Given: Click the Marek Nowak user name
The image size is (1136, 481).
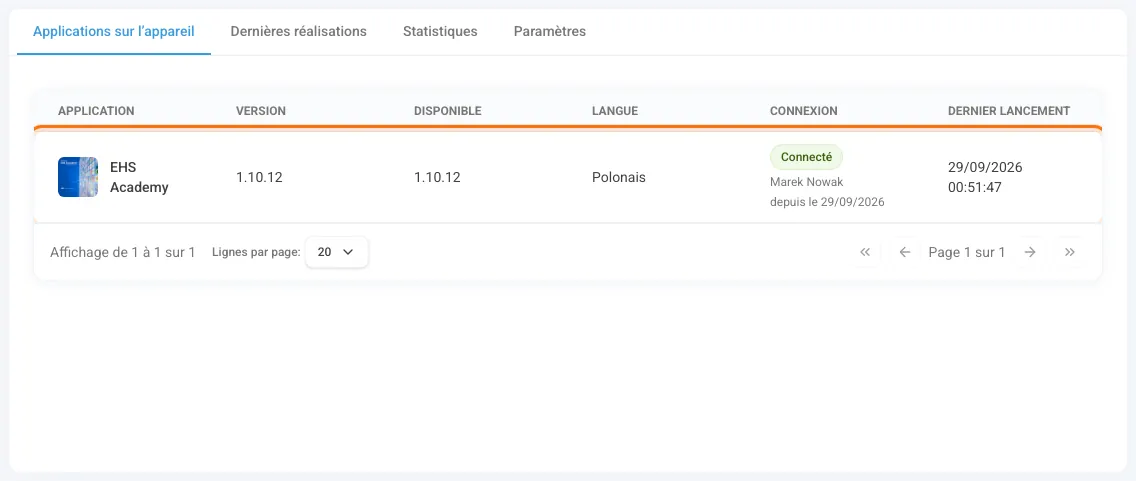Looking at the screenshot, I should tap(806, 182).
